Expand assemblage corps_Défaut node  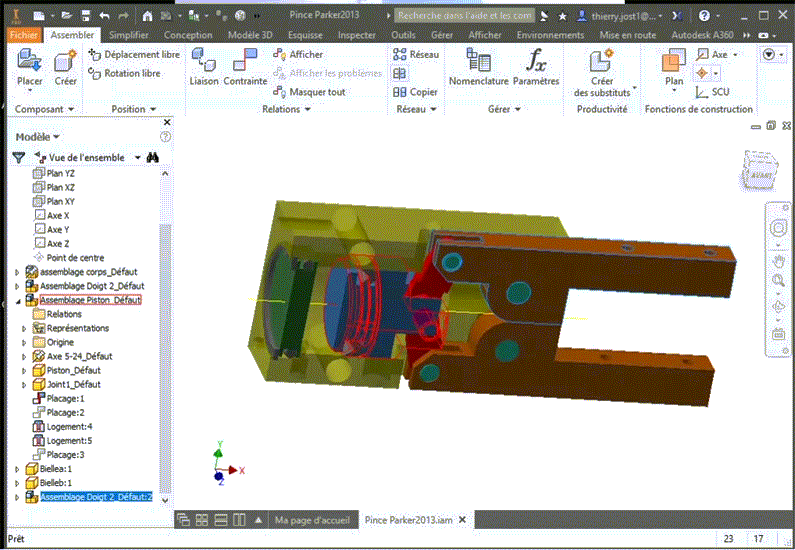[x=17, y=272]
